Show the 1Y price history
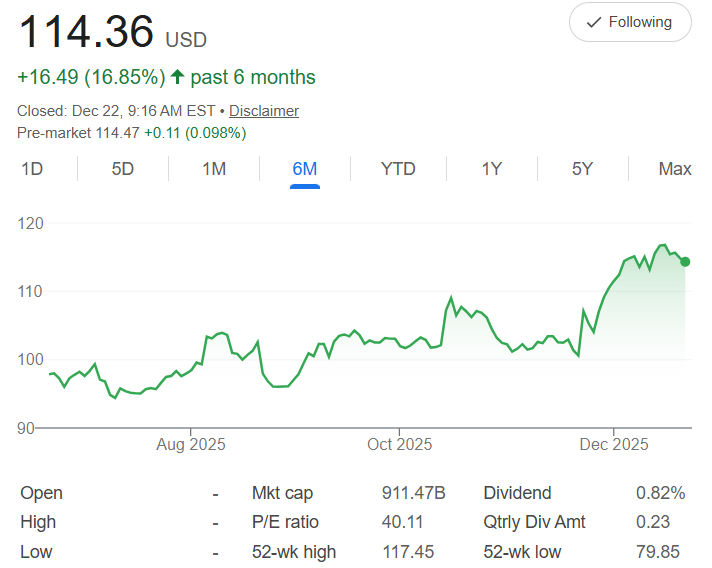 tap(491, 169)
